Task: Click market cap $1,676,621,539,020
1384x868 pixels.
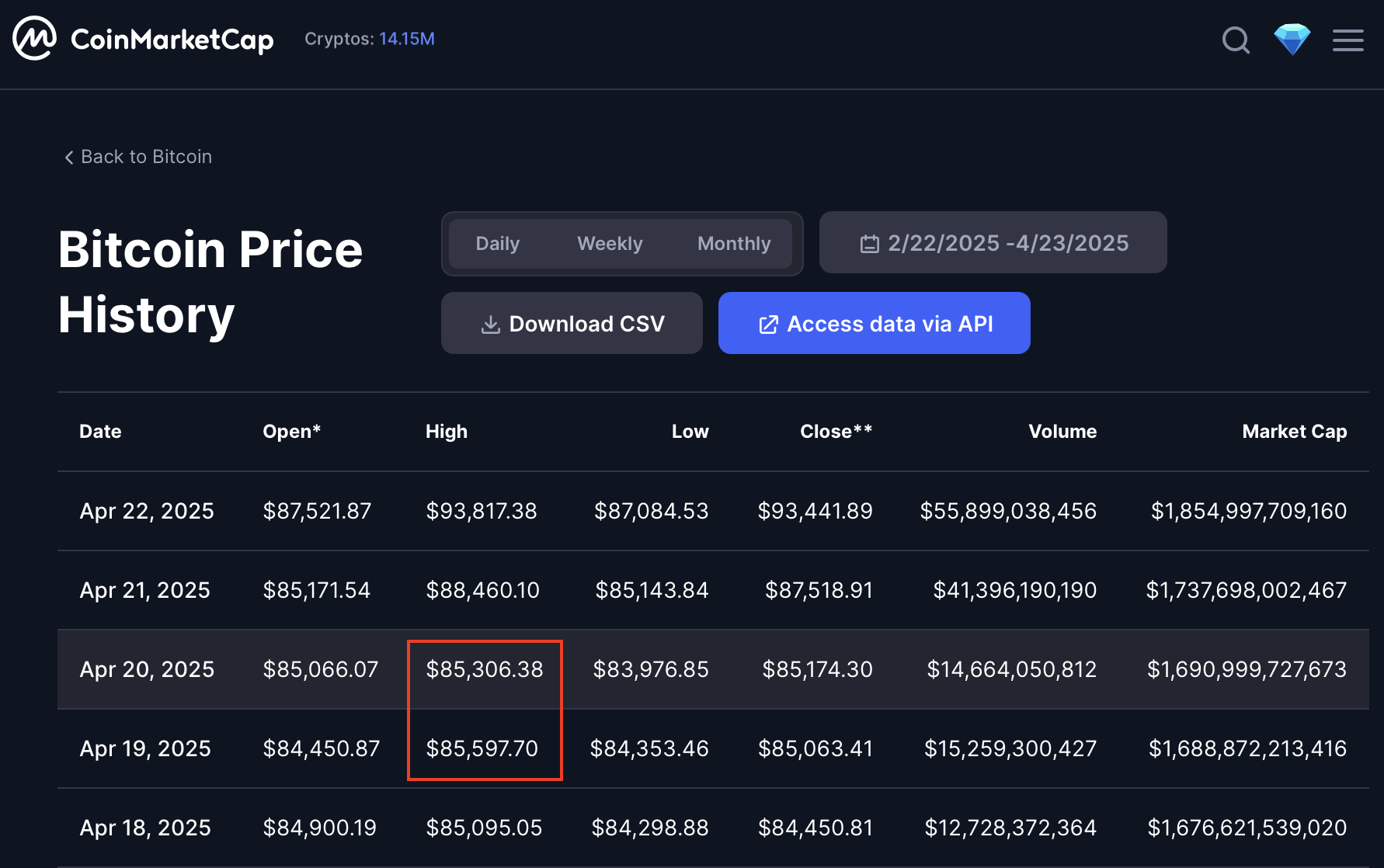Action: pyautogui.click(x=1247, y=828)
